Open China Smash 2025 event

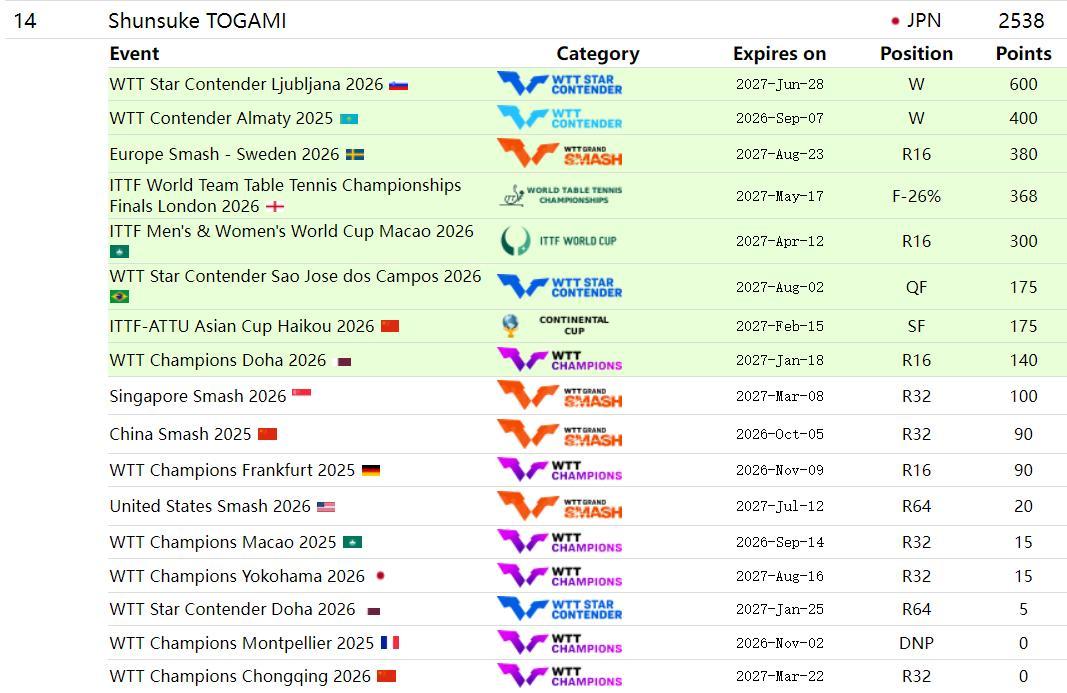180,434
